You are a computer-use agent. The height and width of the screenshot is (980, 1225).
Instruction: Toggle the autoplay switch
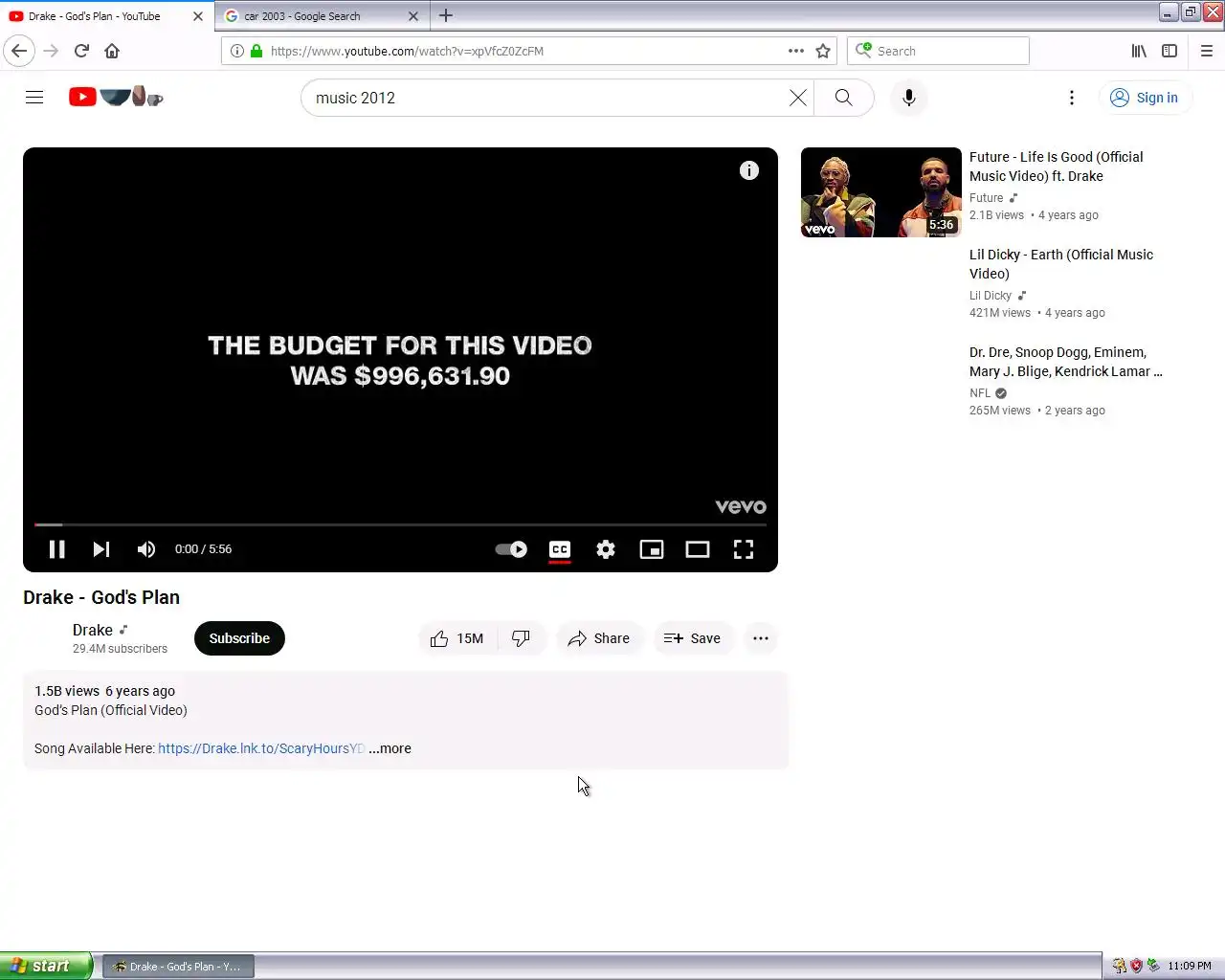pyautogui.click(x=511, y=549)
